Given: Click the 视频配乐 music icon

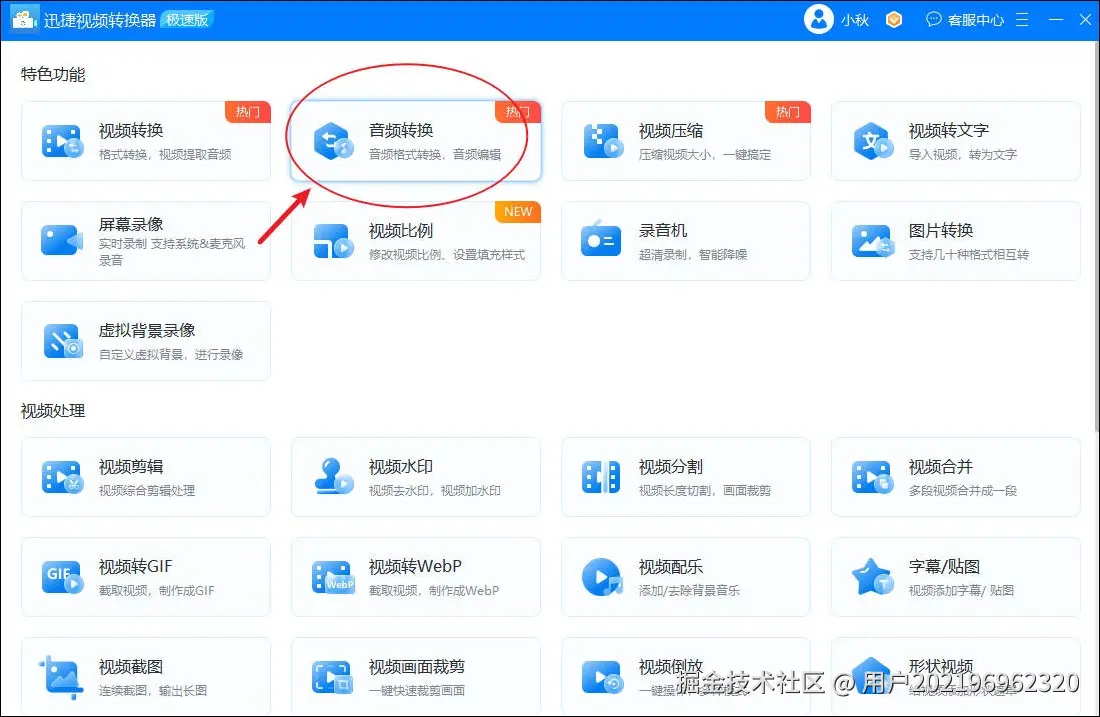Looking at the screenshot, I should (602, 577).
